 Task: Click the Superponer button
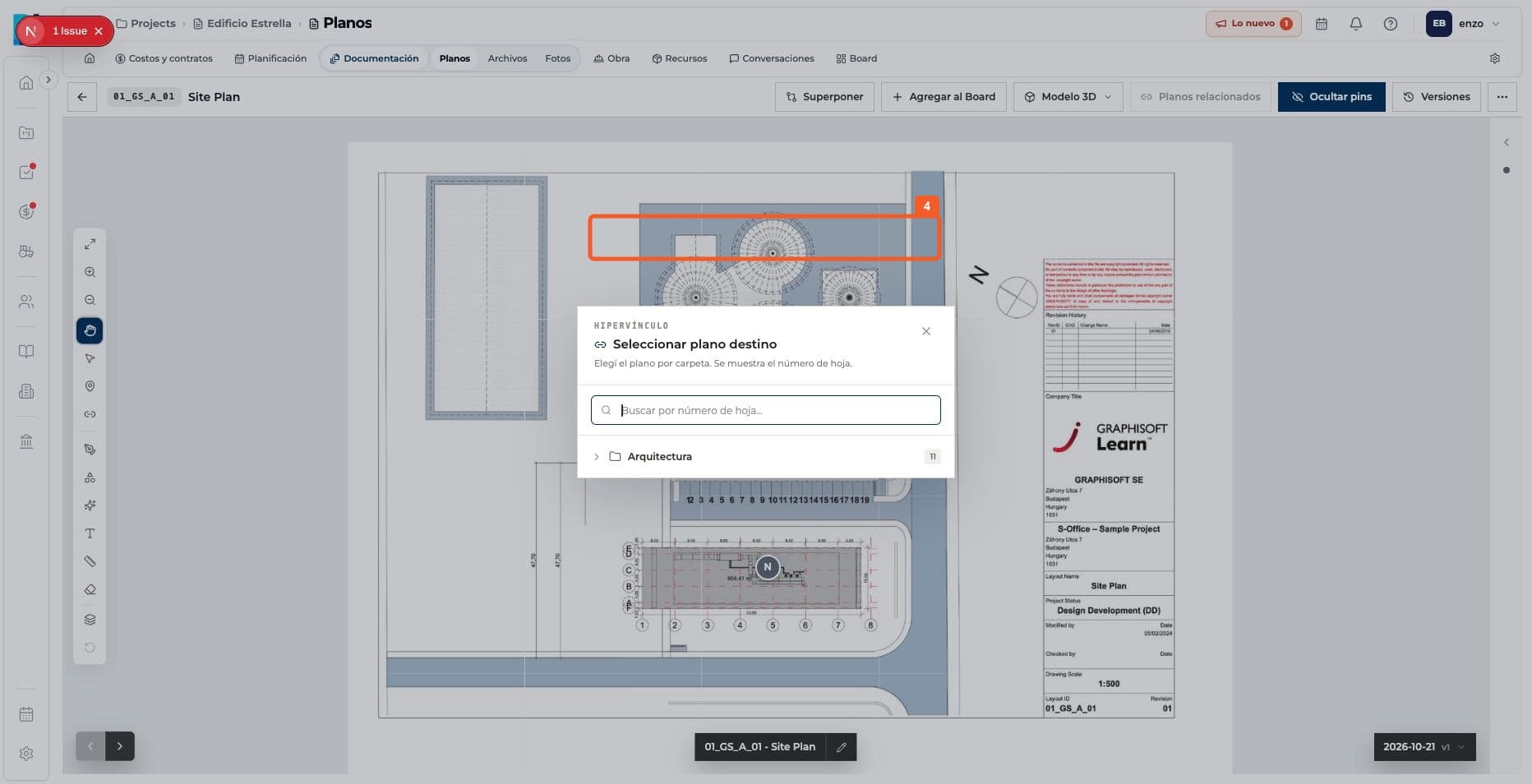click(824, 96)
